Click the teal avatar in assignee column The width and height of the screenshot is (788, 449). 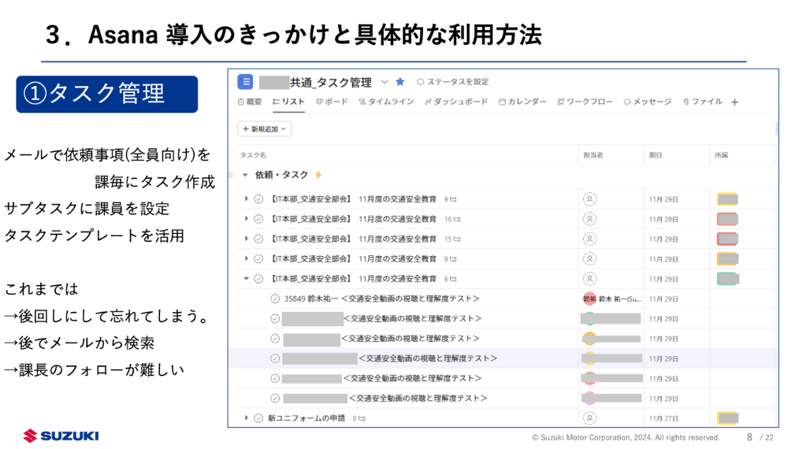tap(589, 318)
